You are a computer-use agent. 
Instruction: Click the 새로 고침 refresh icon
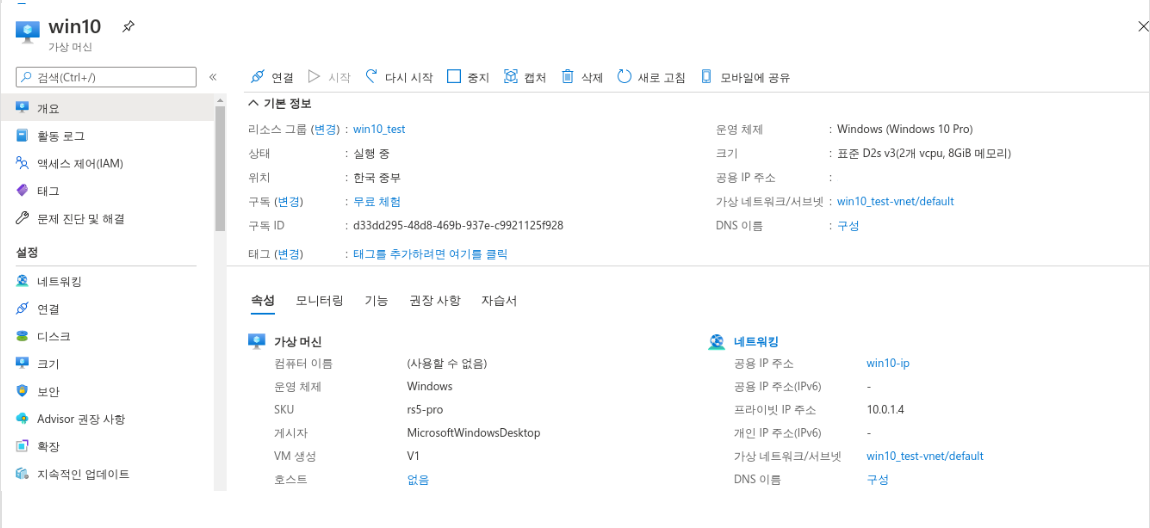pyautogui.click(x=624, y=76)
